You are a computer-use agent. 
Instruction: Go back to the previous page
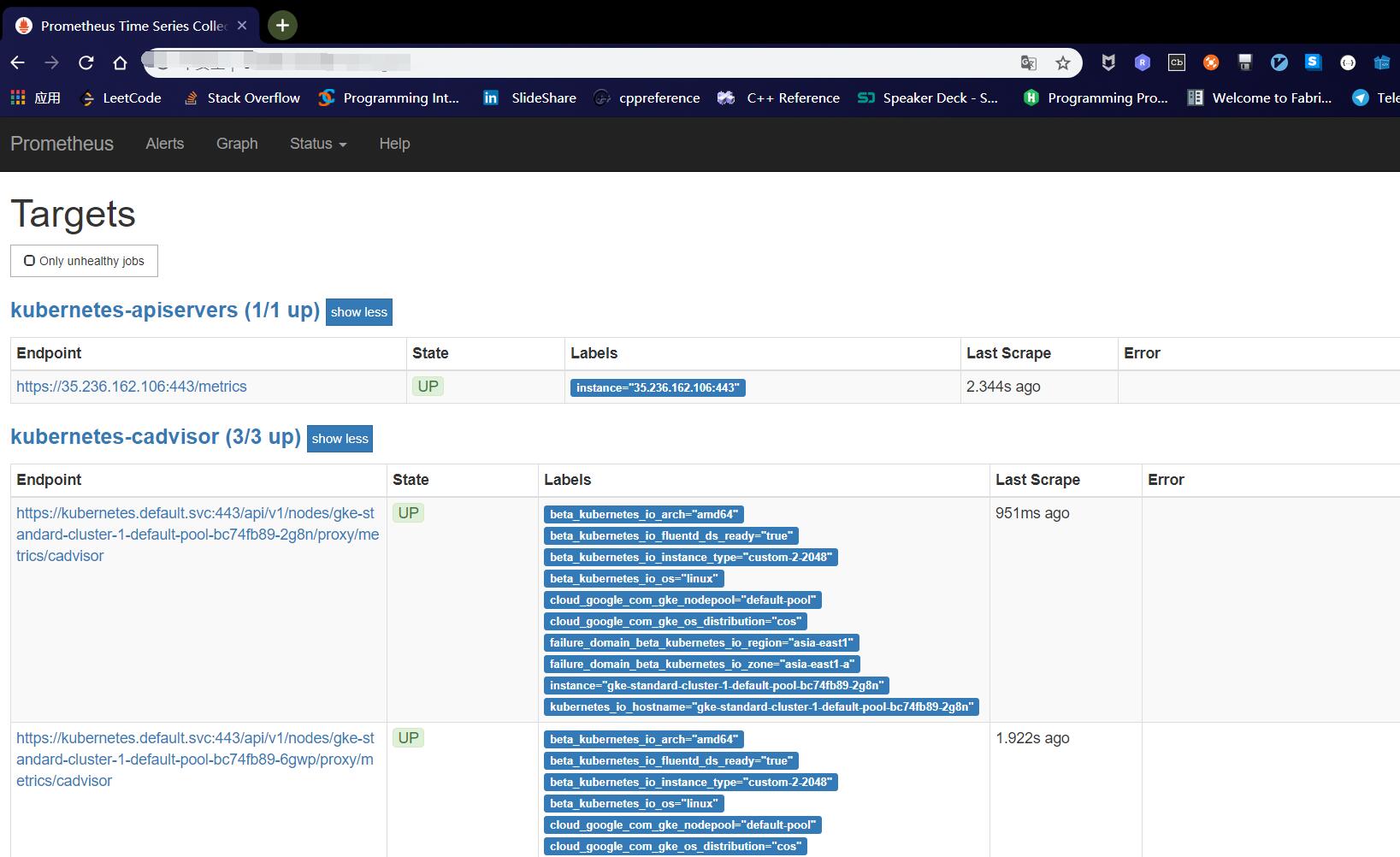point(18,62)
